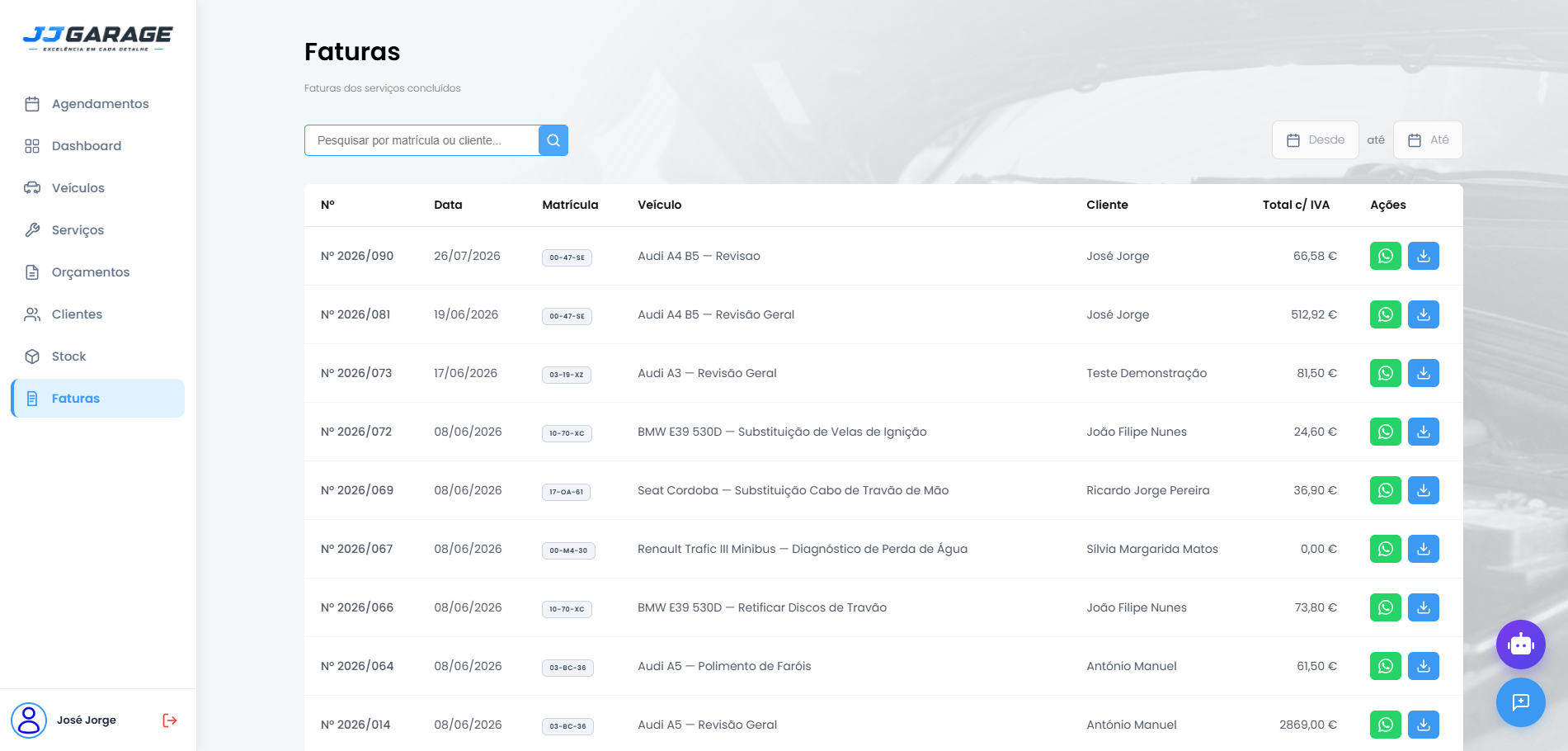Download invoice Nº 2026/073
The width and height of the screenshot is (1568, 751).
(x=1424, y=373)
